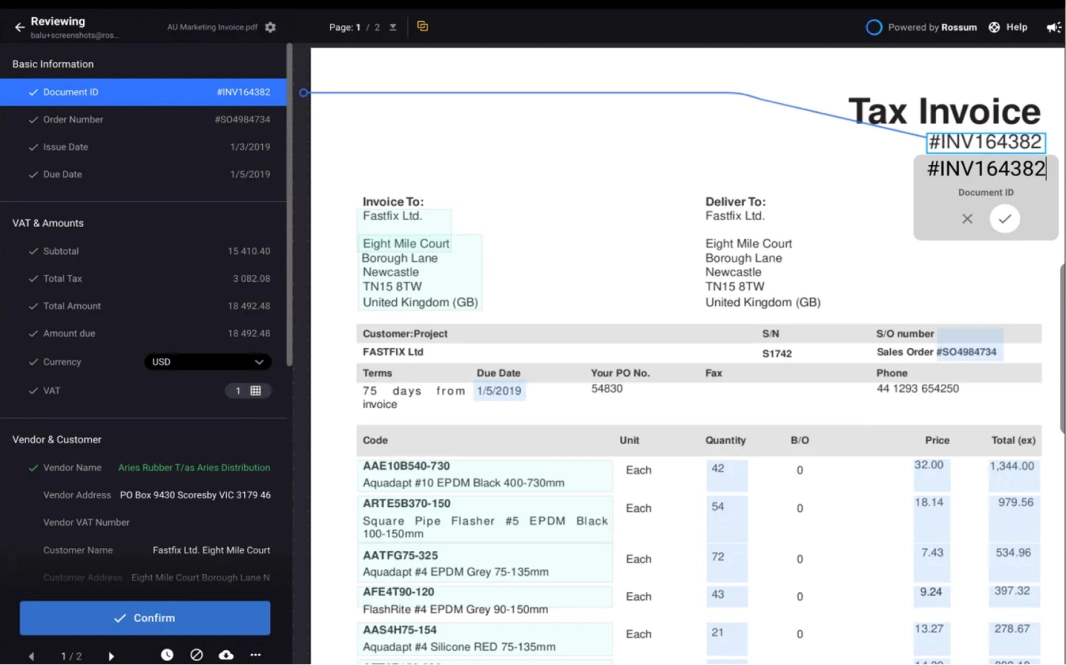Image resolution: width=1066 pixels, height=665 pixels.
Task: Open the Help link
Action: point(1008,27)
